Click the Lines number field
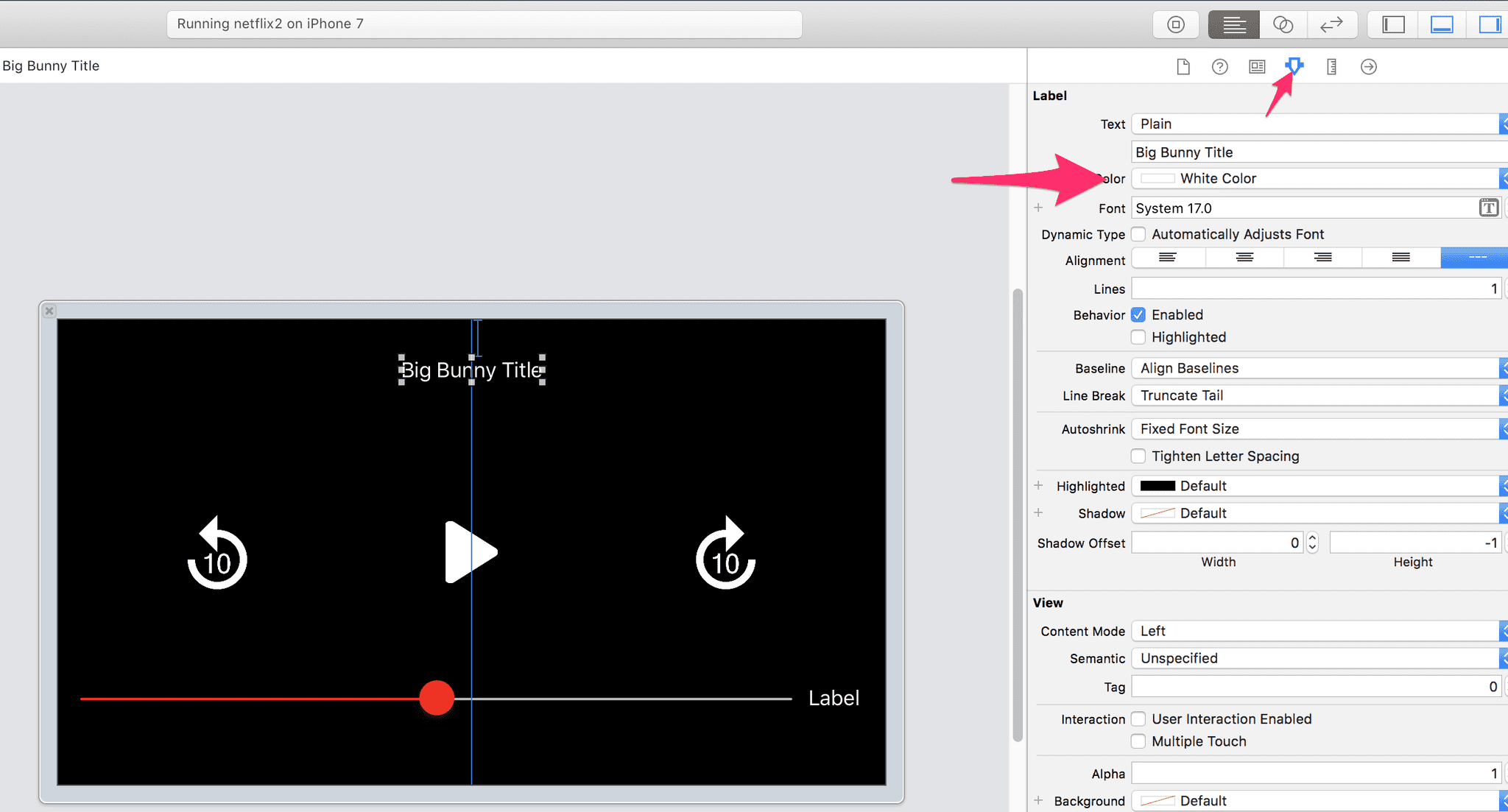Viewport: 1508px width, 812px height. tap(1317, 289)
